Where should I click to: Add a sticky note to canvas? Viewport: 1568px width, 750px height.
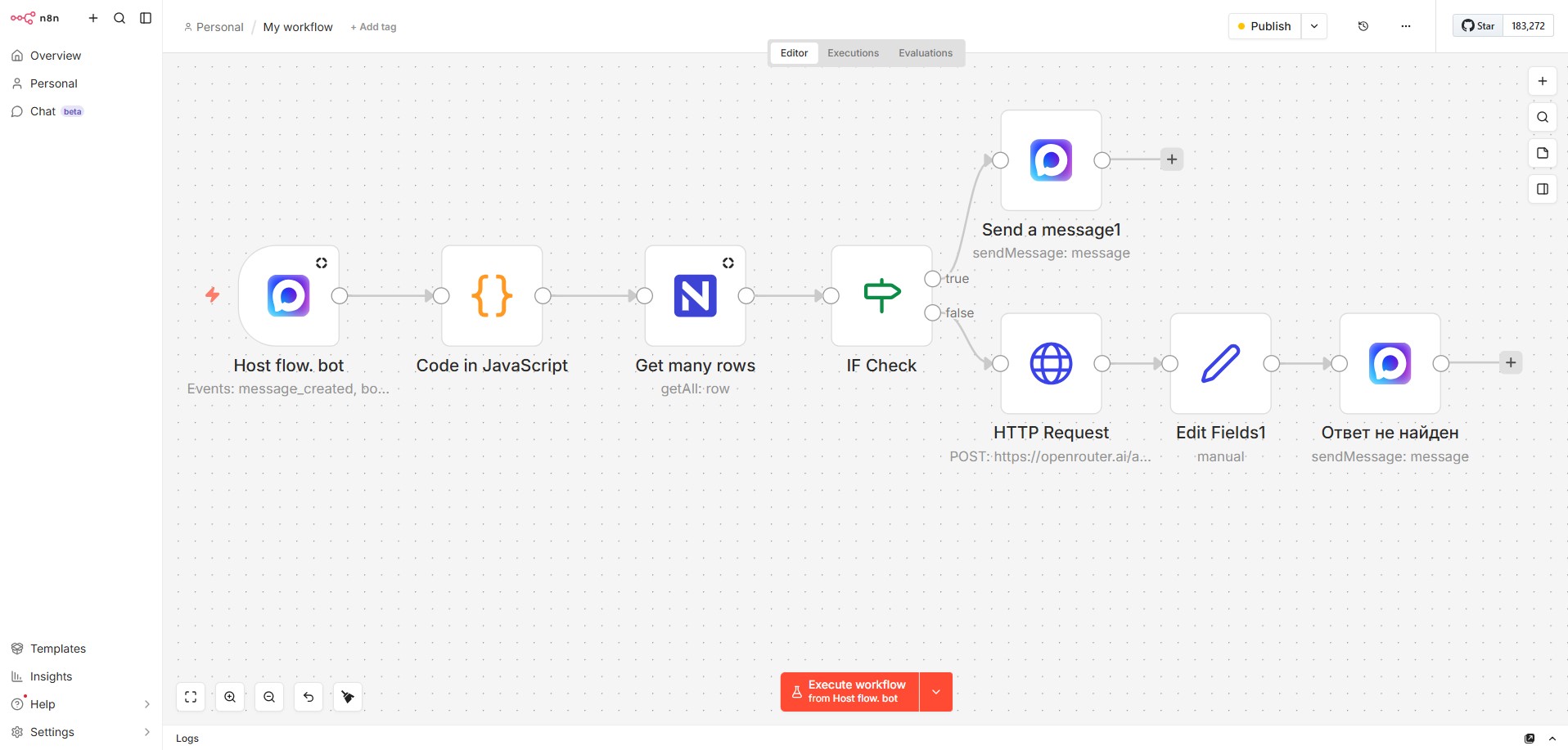pos(1542,153)
